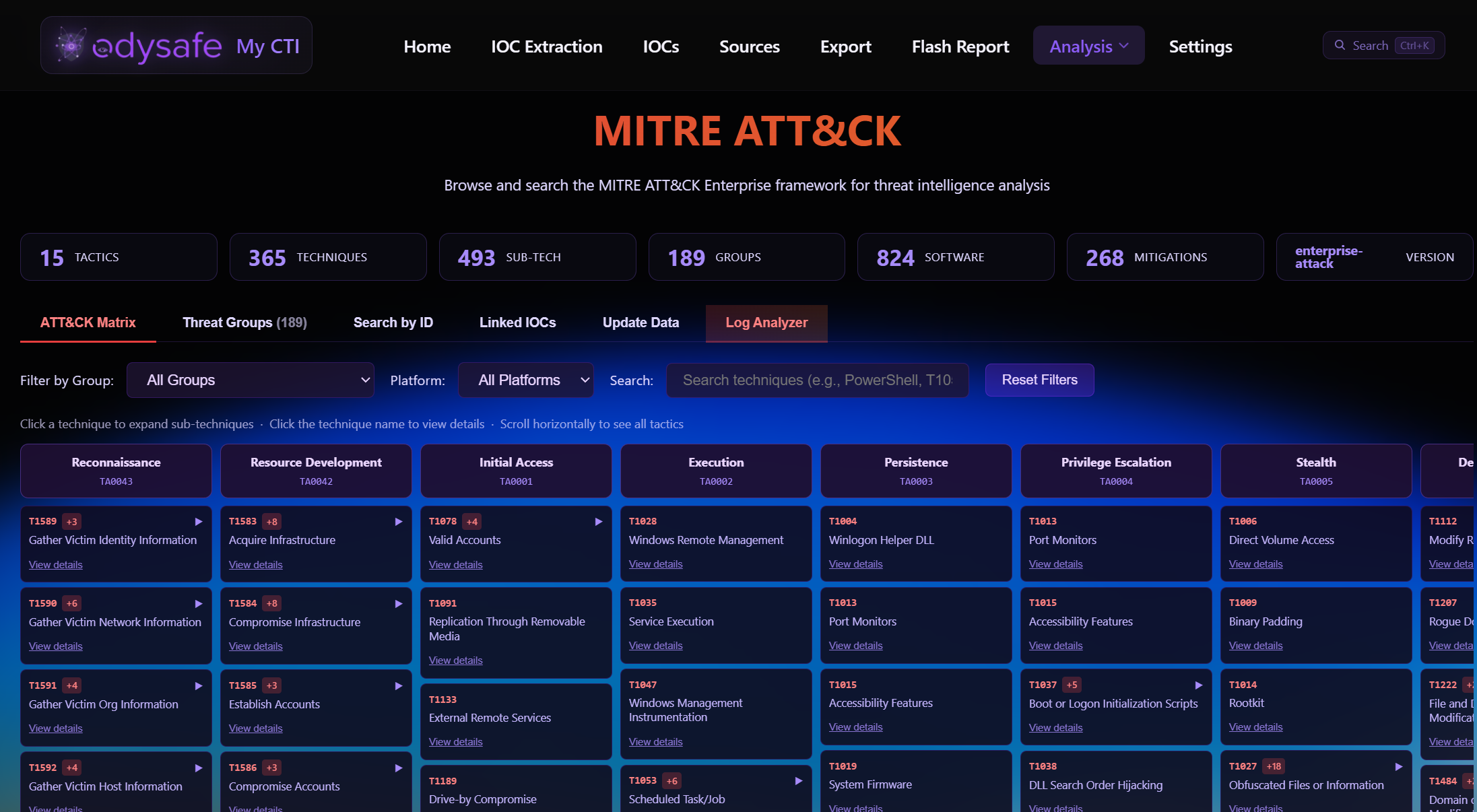Open Flash Report
Screen dimensions: 1477x812
(x=960, y=46)
